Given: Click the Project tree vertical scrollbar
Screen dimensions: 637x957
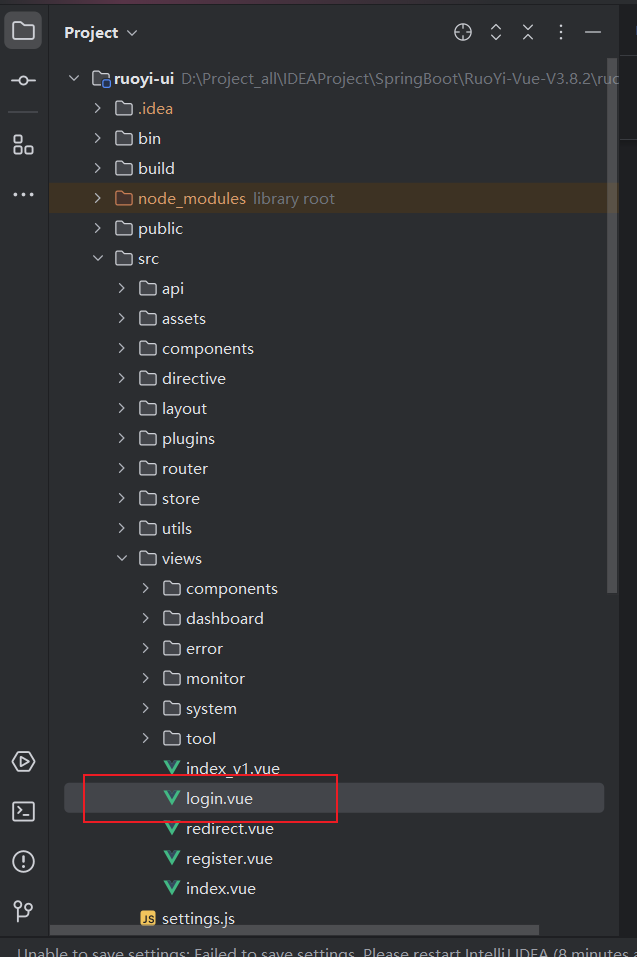Looking at the screenshot, I should 612,330.
